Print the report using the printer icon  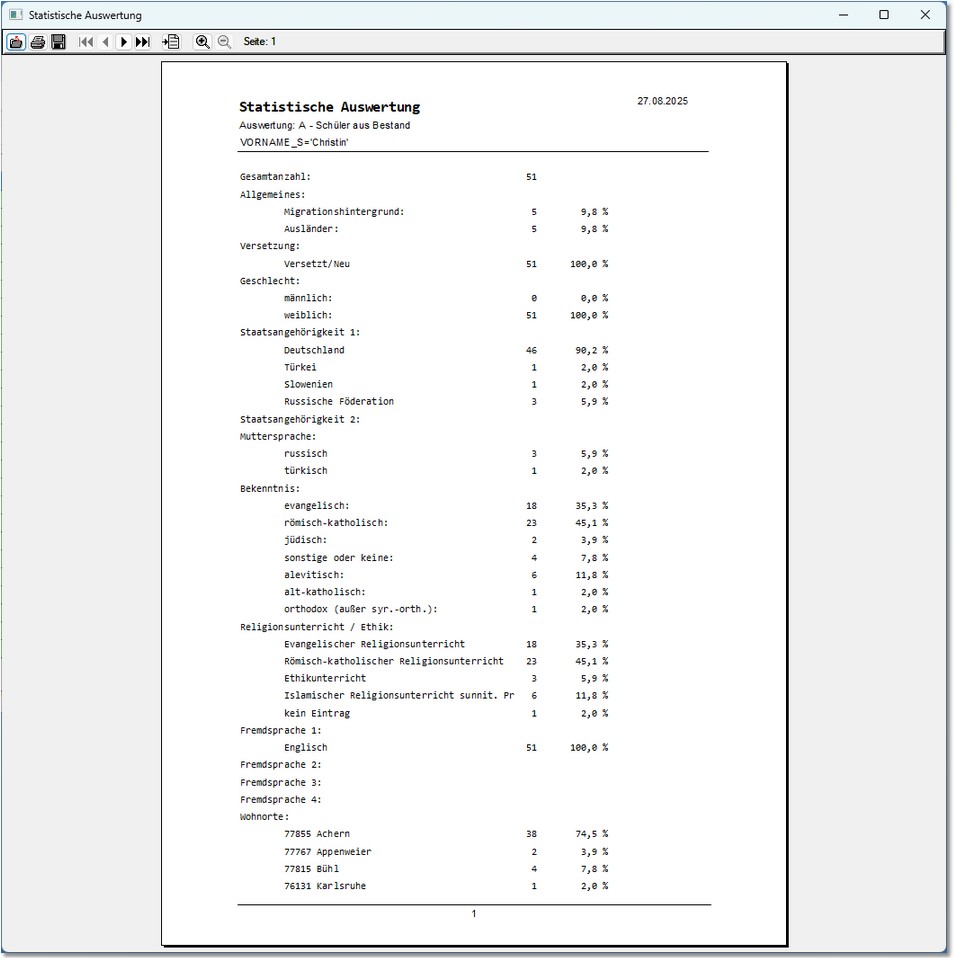tap(37, 42)
